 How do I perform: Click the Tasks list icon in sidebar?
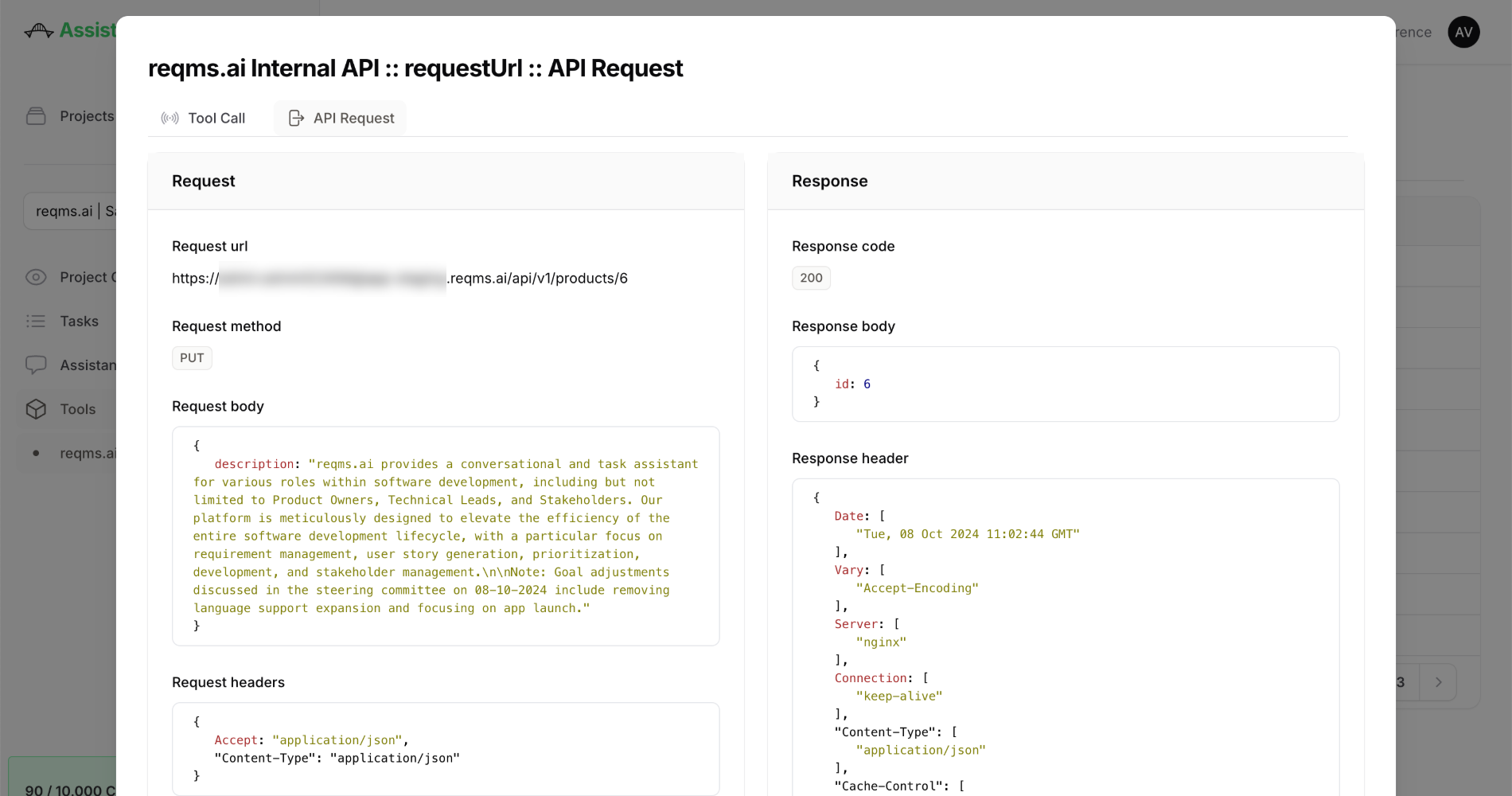(36, 321)
